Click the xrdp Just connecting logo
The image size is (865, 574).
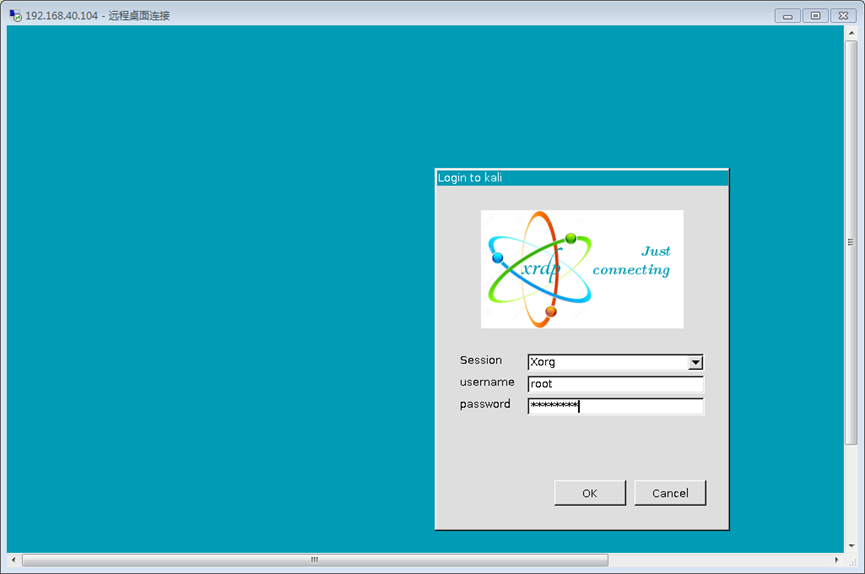[x=582, y=269]
